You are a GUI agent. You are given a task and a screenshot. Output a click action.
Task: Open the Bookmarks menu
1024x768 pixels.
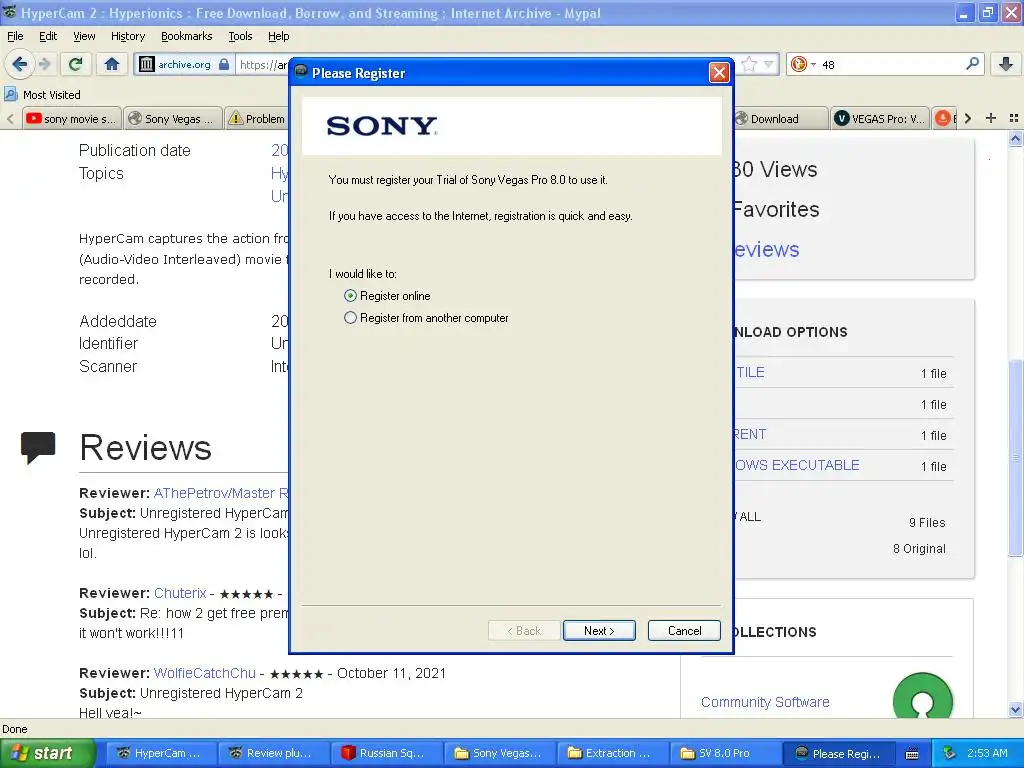tap(186, 36)
